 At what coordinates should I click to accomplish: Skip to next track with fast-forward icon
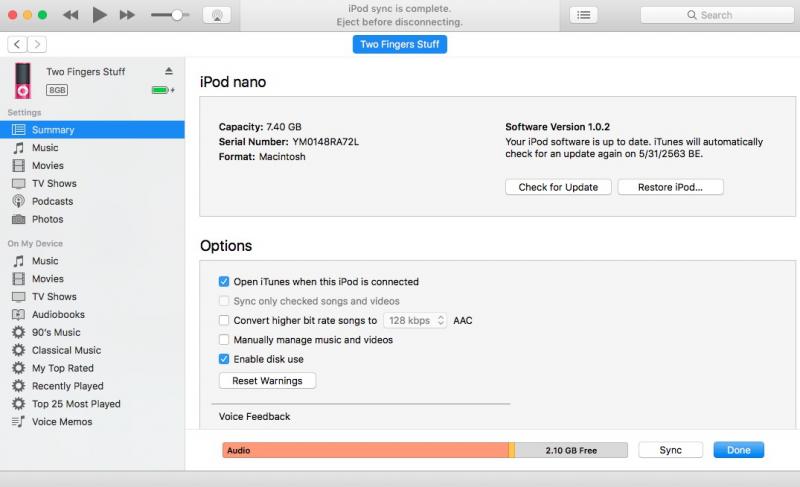(x=127, y=15)
